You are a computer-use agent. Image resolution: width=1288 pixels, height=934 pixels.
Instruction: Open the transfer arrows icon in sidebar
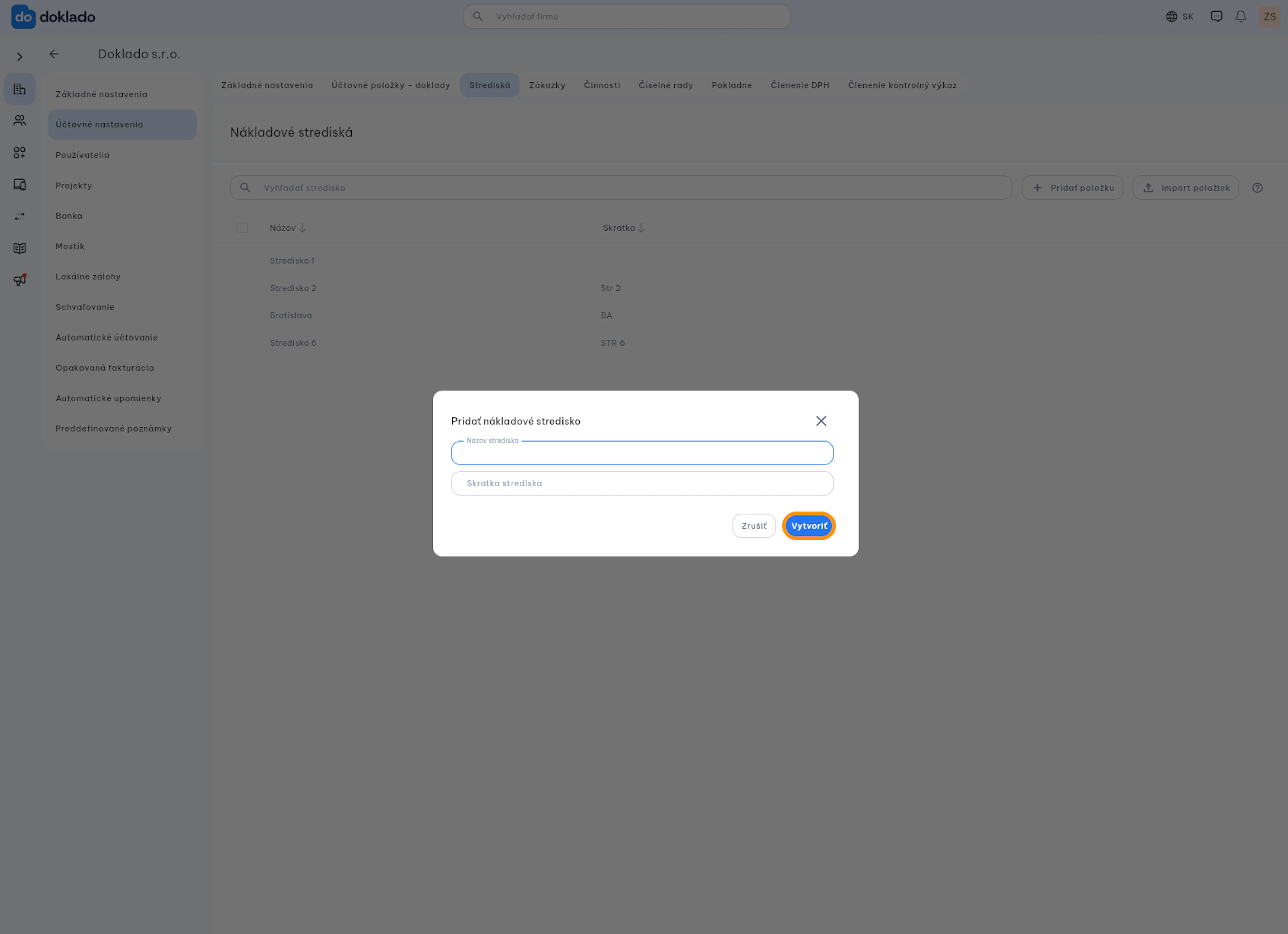pos(20,216)
